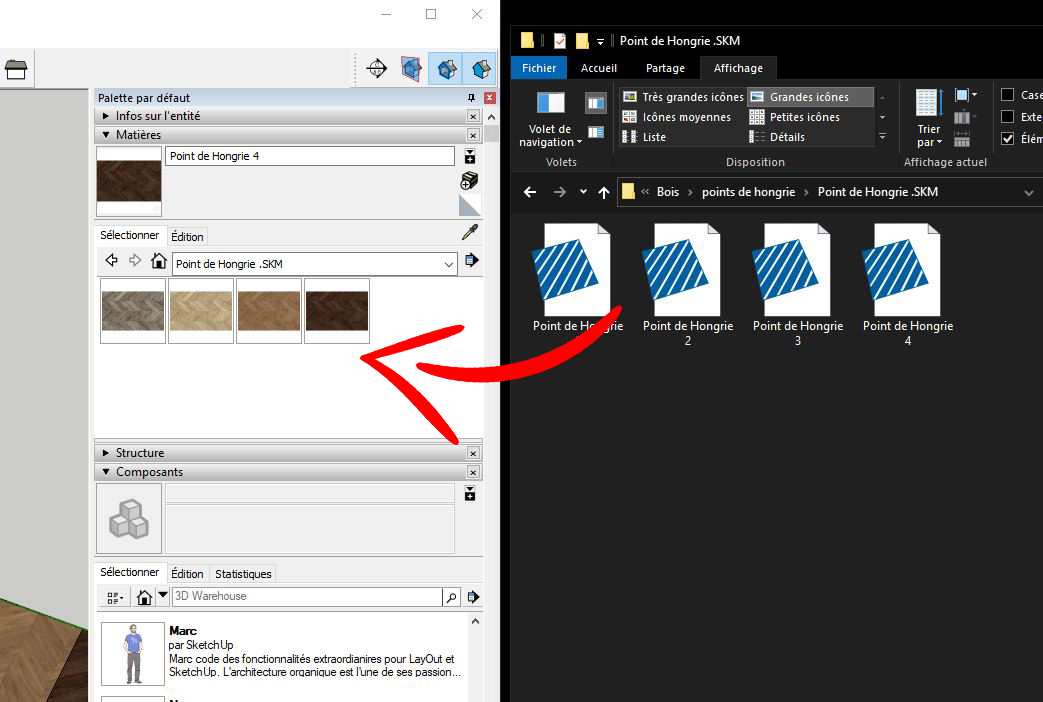Open the Statistiques tab in Composants
The image size is (1043, 702).
243,574
